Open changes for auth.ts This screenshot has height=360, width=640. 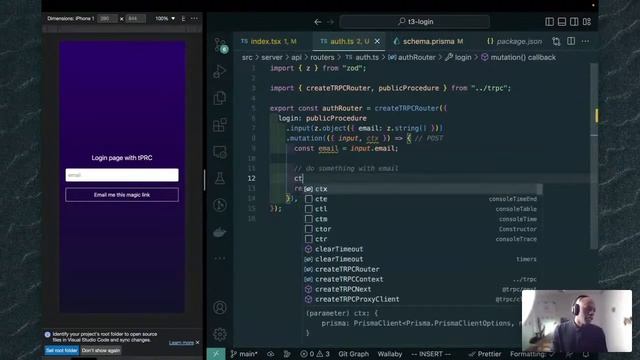coord(556,41)
